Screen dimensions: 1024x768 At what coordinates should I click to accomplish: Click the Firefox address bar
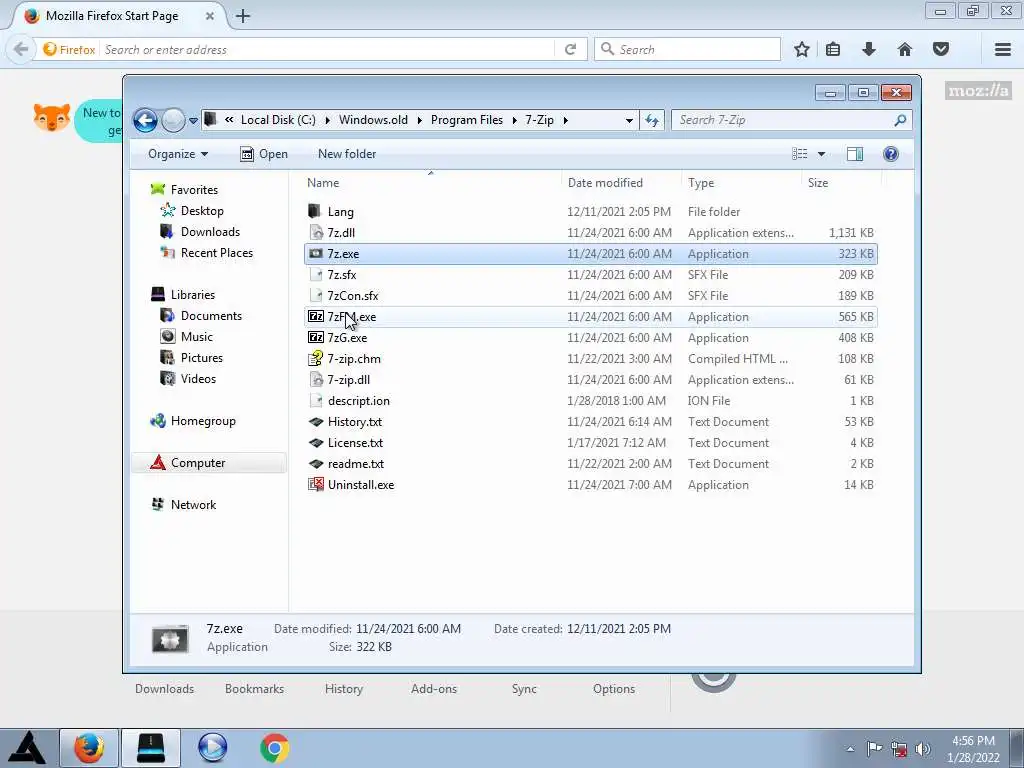327,50
